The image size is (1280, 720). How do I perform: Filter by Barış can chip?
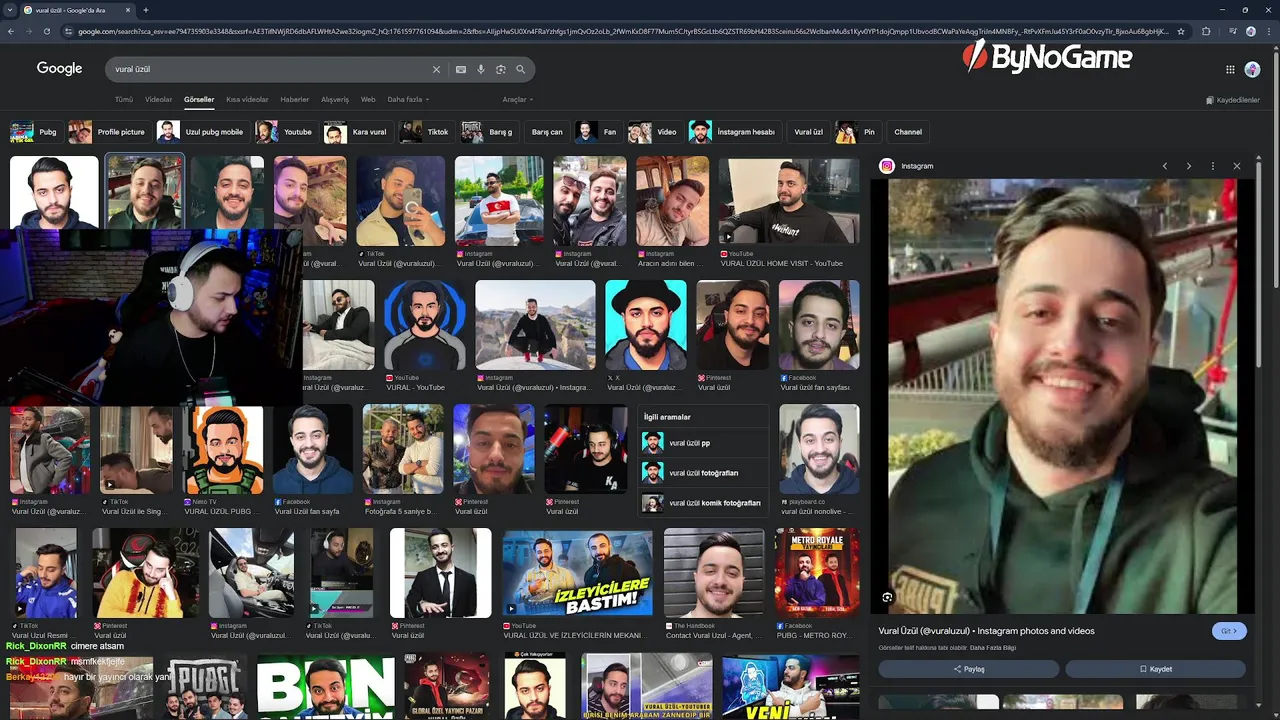[546, 132]
